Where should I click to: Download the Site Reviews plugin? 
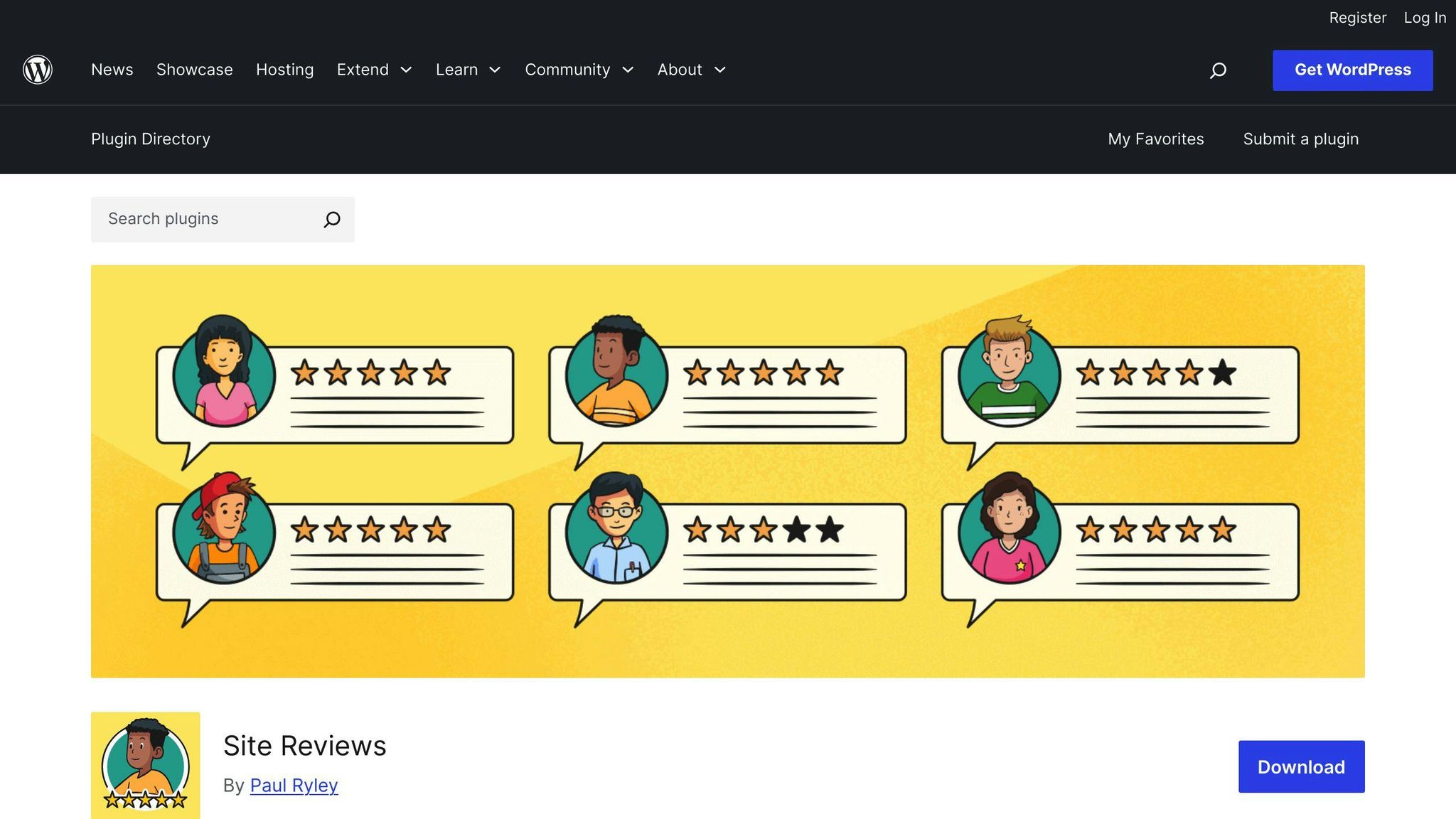[x=1302, y=767]
